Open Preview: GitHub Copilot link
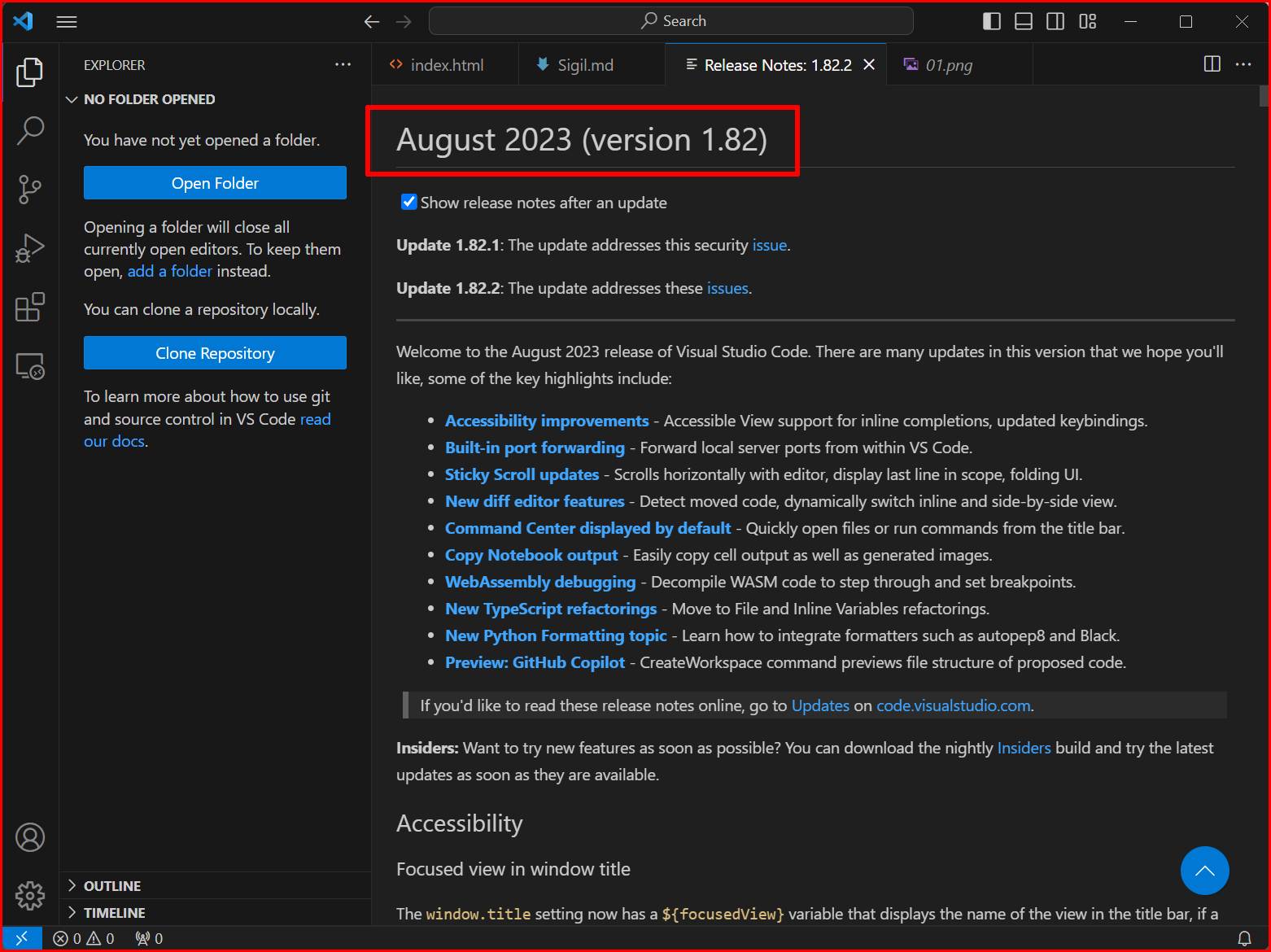Image resolution: width=1271 pixels, height=952 pixels. pos(535,662)
